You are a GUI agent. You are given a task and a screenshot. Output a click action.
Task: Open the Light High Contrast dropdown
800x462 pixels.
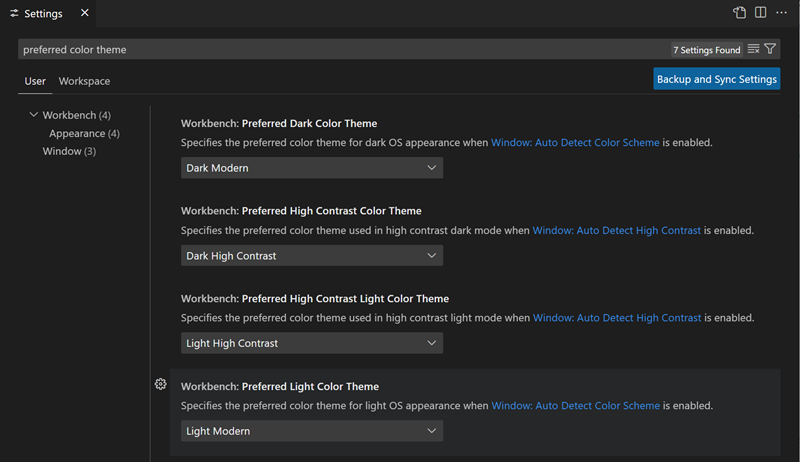pos(312,343)
